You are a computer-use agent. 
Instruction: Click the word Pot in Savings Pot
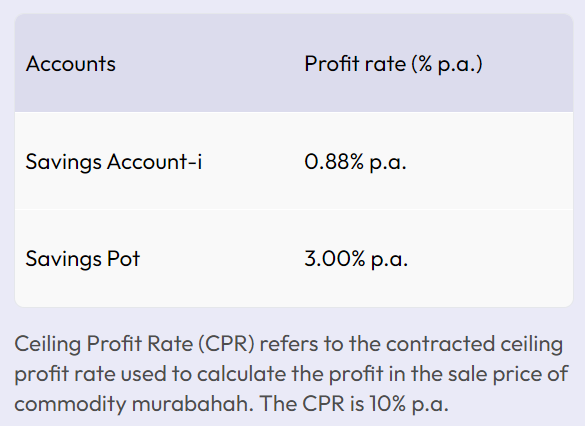pyautogui.click(x=123, y=259)
